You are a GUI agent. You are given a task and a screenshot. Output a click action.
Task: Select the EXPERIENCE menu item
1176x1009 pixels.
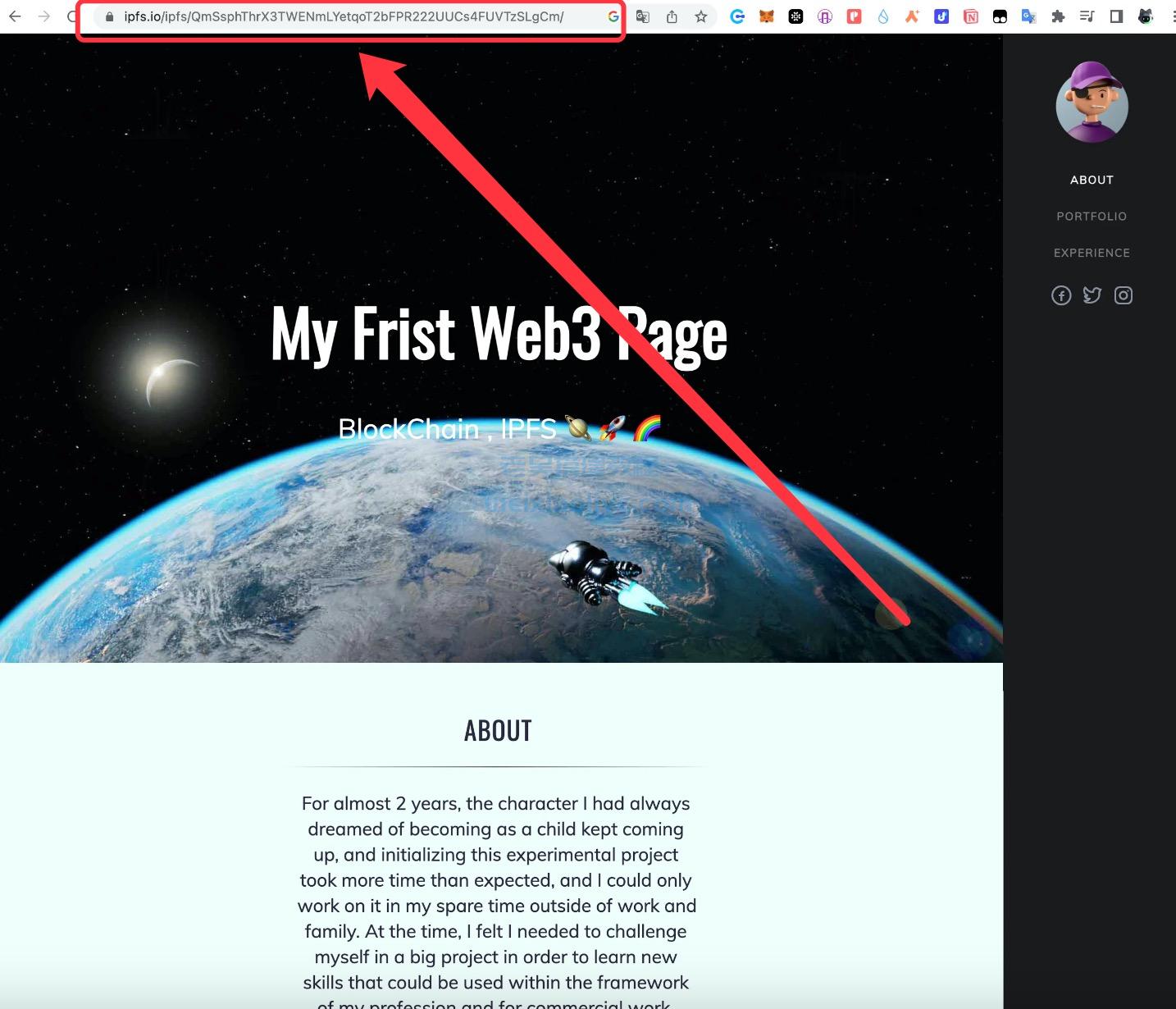coord(1092,253)
